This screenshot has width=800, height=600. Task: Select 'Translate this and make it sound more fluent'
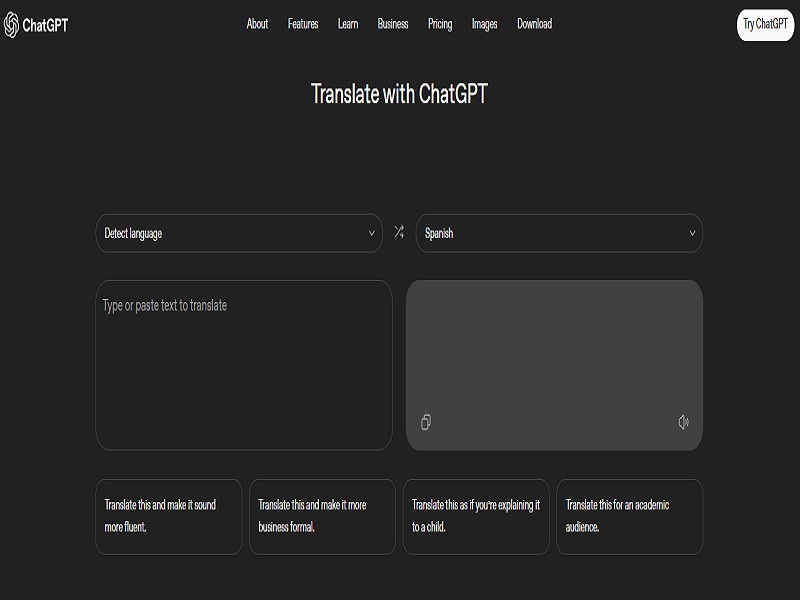point(170,516)
